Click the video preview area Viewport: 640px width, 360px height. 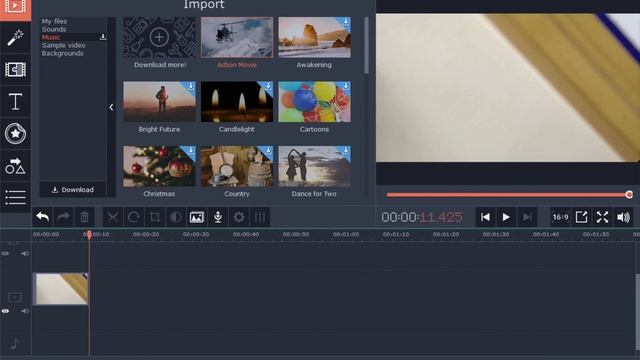tap(508, 88)
